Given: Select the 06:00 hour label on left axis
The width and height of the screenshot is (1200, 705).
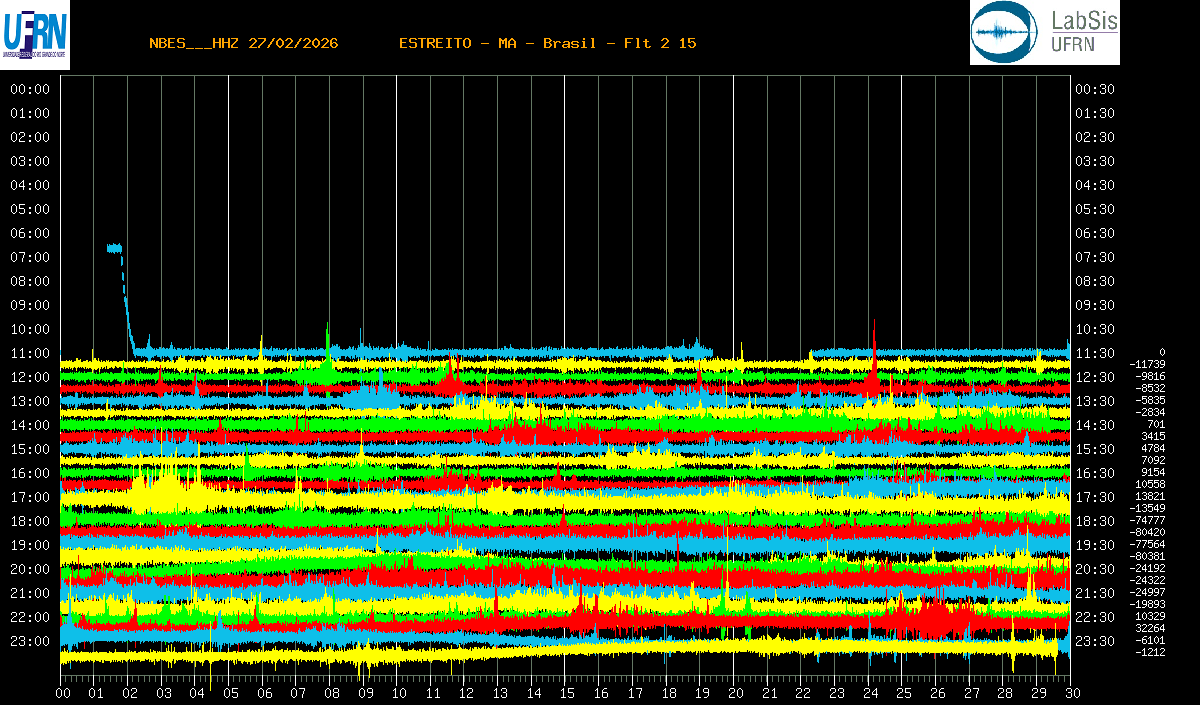Looking at the screenshot, I should [x=30, y=233].
